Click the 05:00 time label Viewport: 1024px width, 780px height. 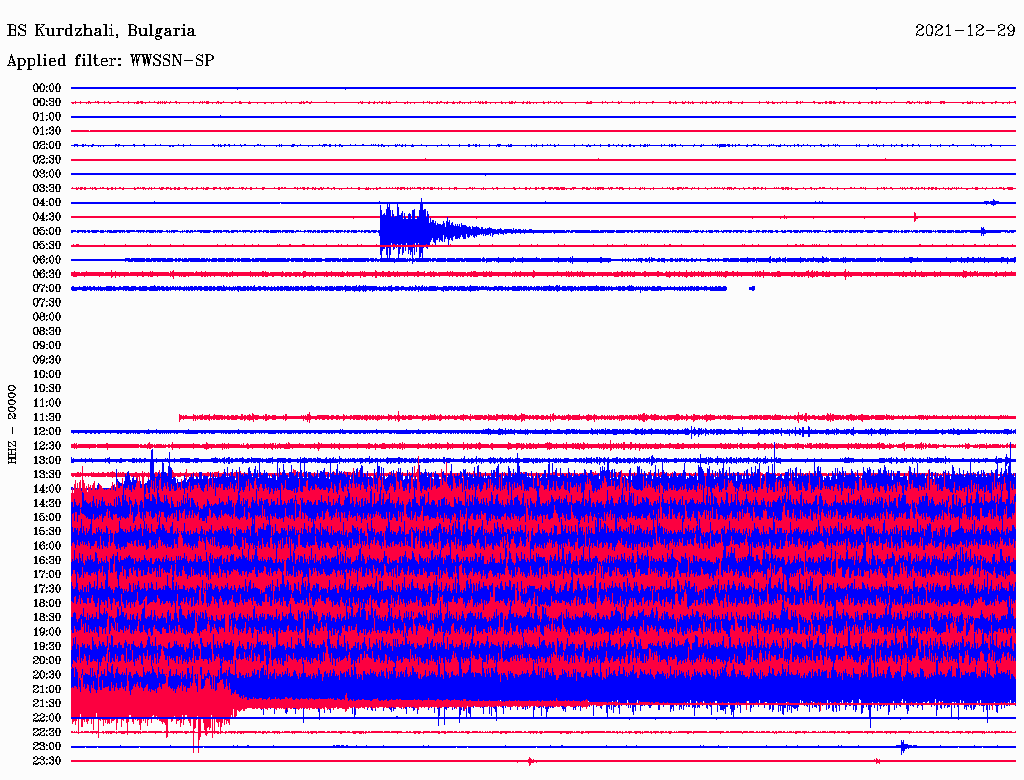47,231
